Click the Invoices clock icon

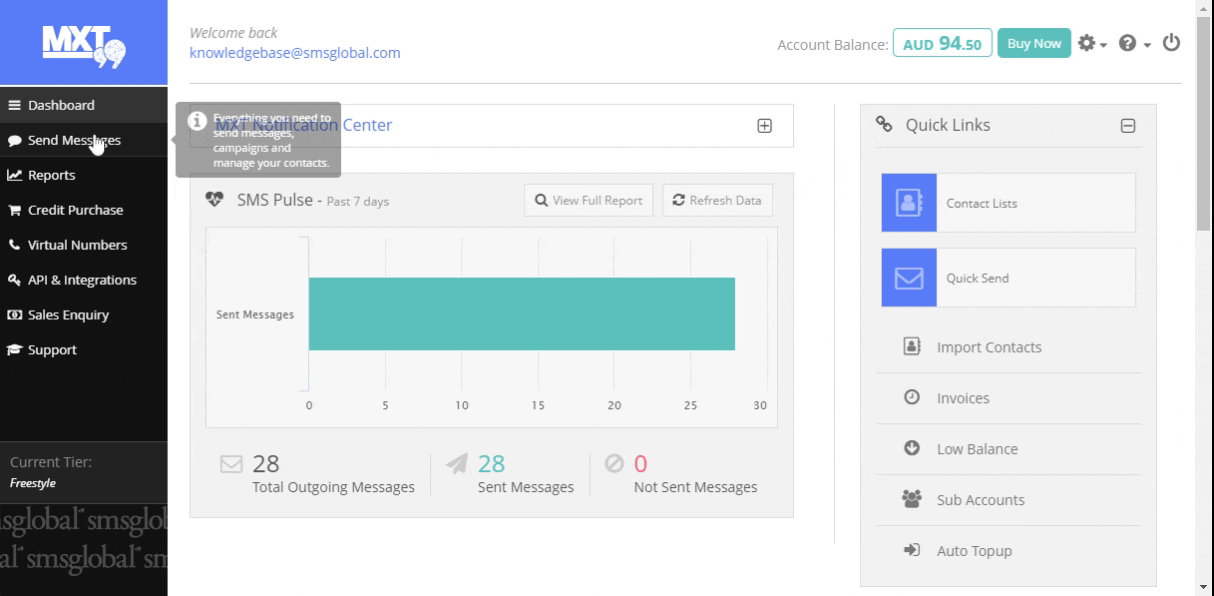pos(911,398)
